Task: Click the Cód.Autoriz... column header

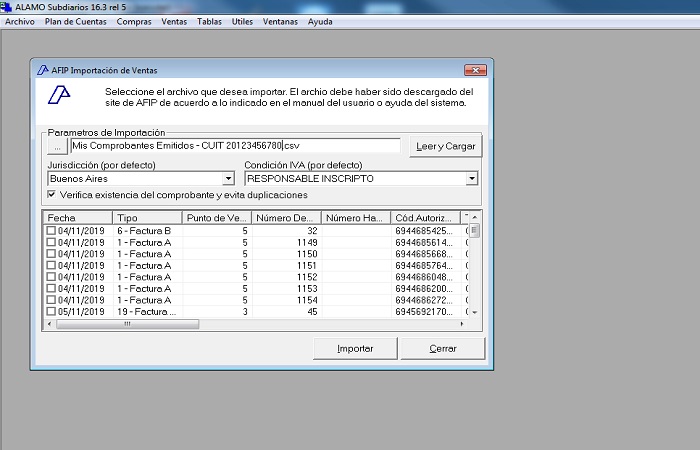Action: pos(426,218)
